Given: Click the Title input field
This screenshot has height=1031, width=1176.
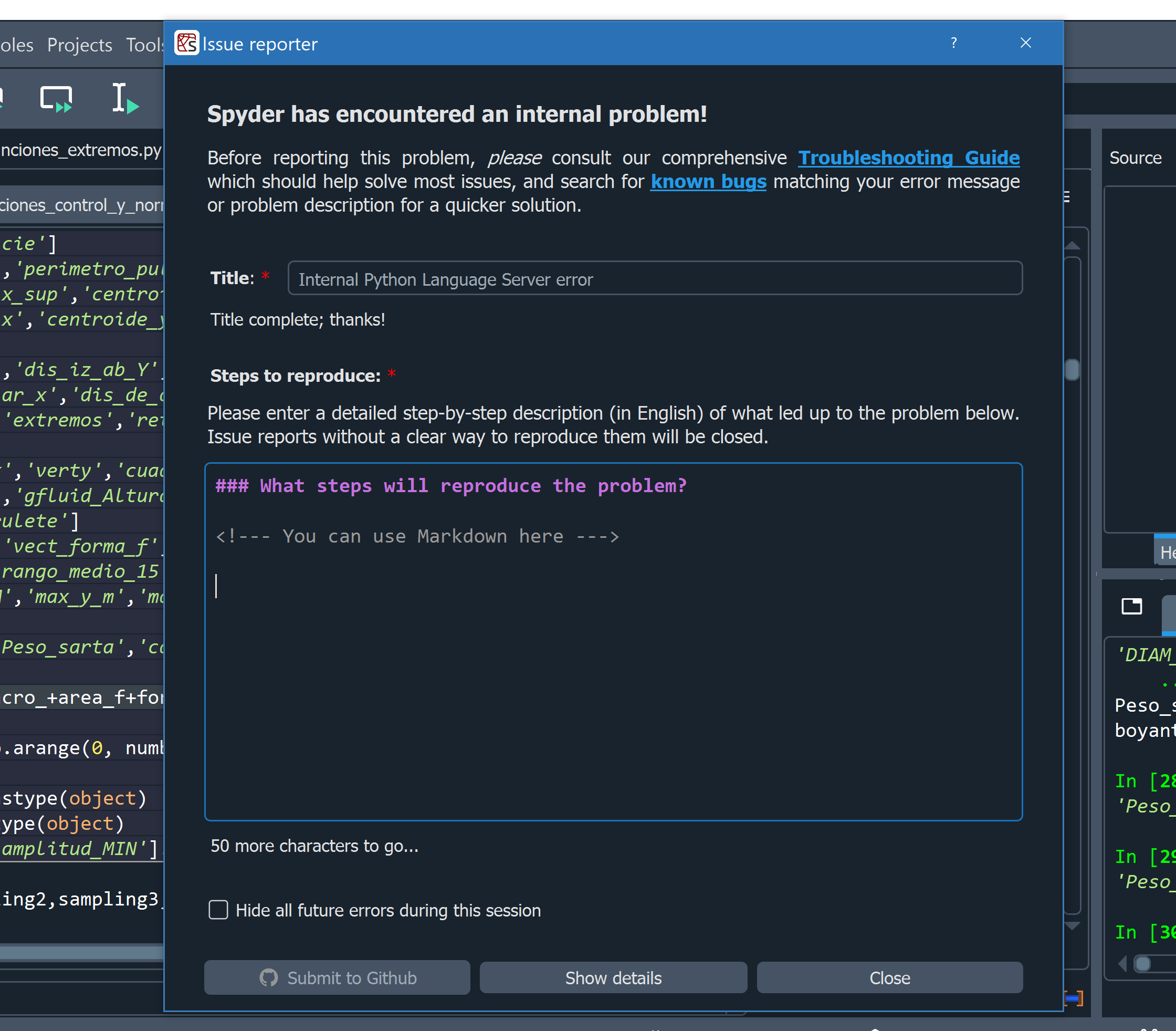Looking at the screenshot, I should 655,279.
